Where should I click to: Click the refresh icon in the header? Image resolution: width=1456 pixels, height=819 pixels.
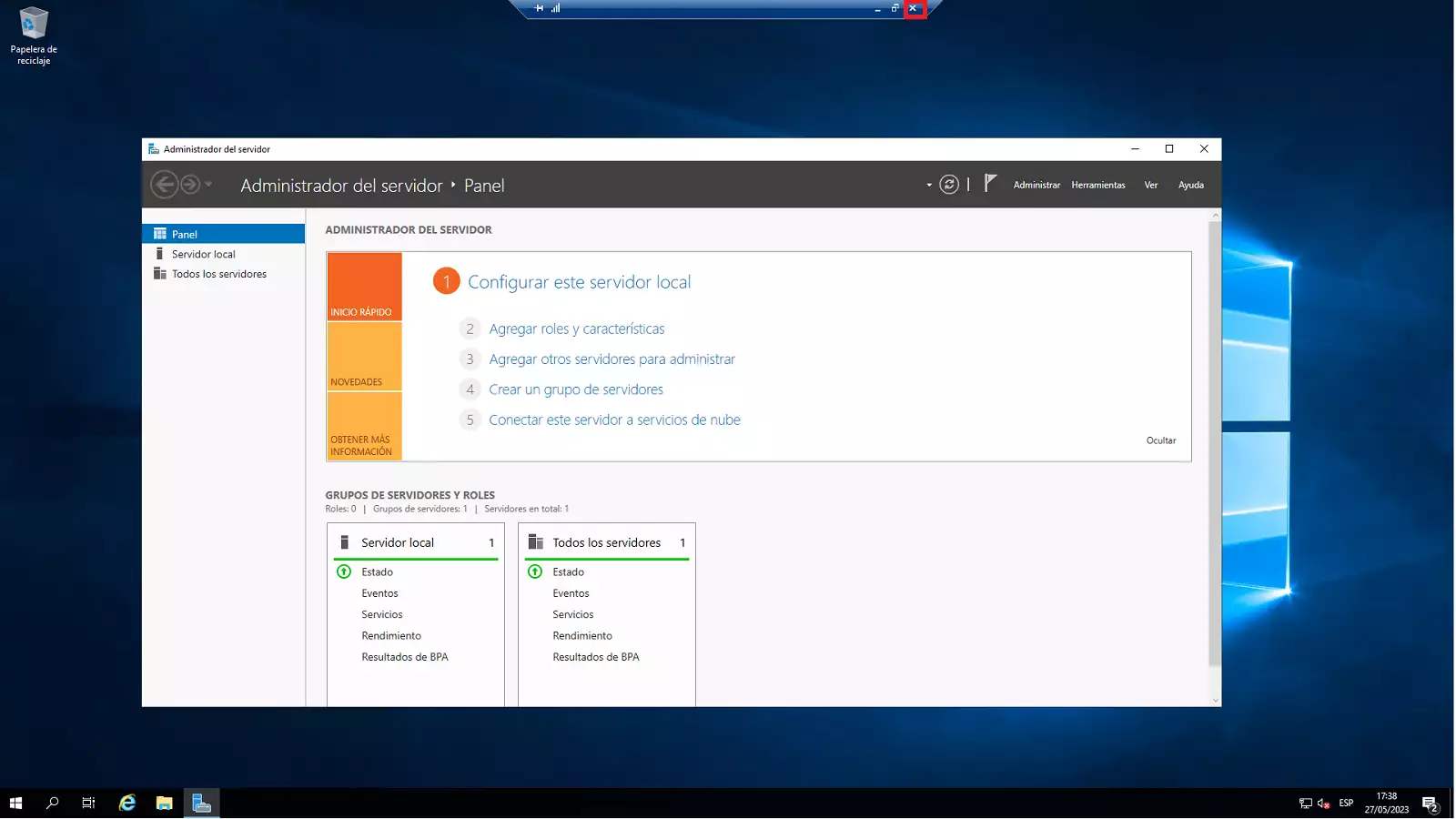[x=948, y=185]
